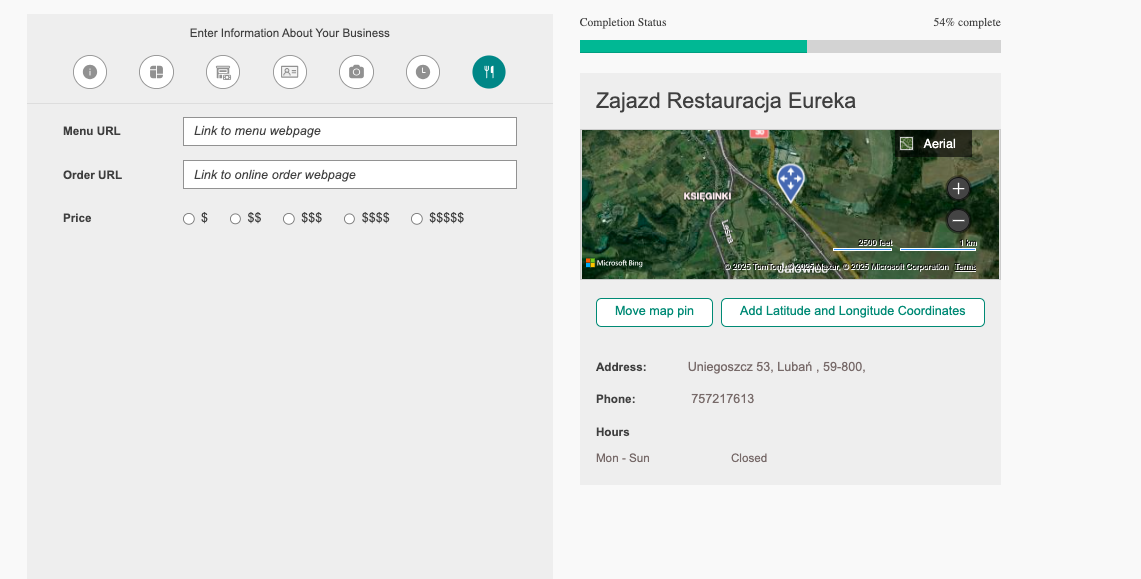Select the single $ price option

point(188,219)
